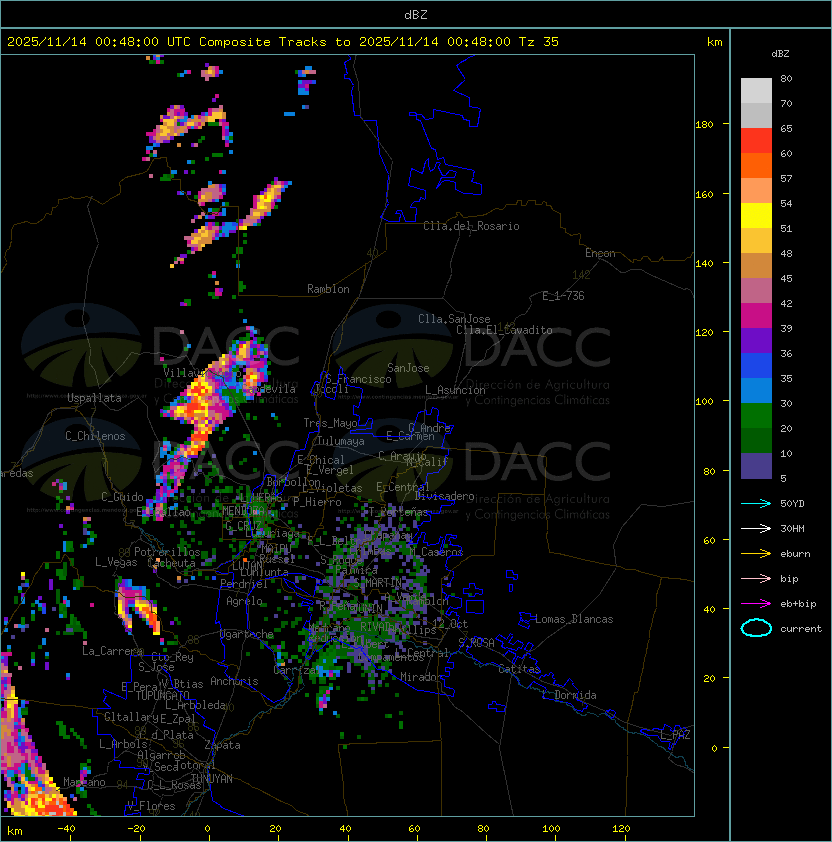Click the 'Ugarteche' place label
The height and width of the screenshot is (842, 832).
[247, 635]
